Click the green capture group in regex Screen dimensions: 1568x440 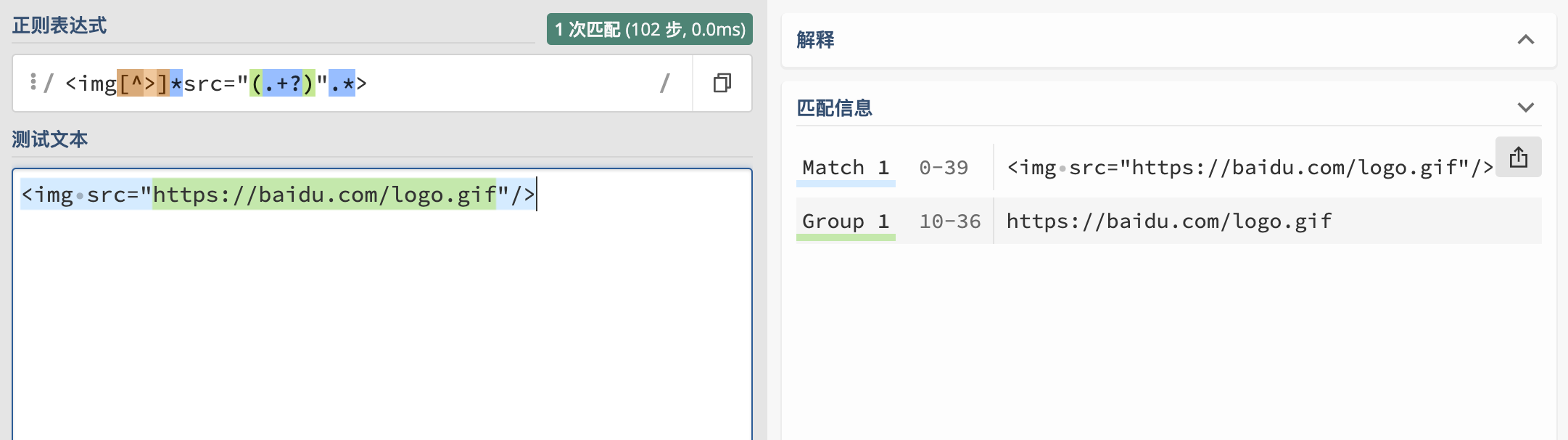click(282, 83)
